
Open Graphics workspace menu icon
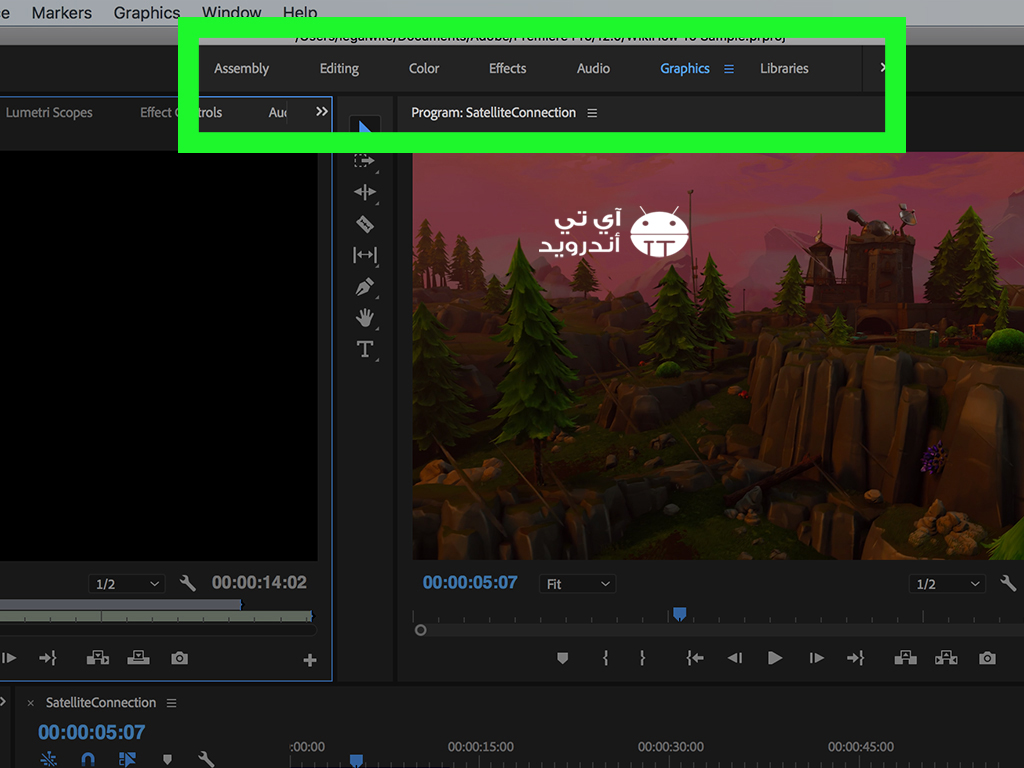pyautogui.click(x=729, y=69)
